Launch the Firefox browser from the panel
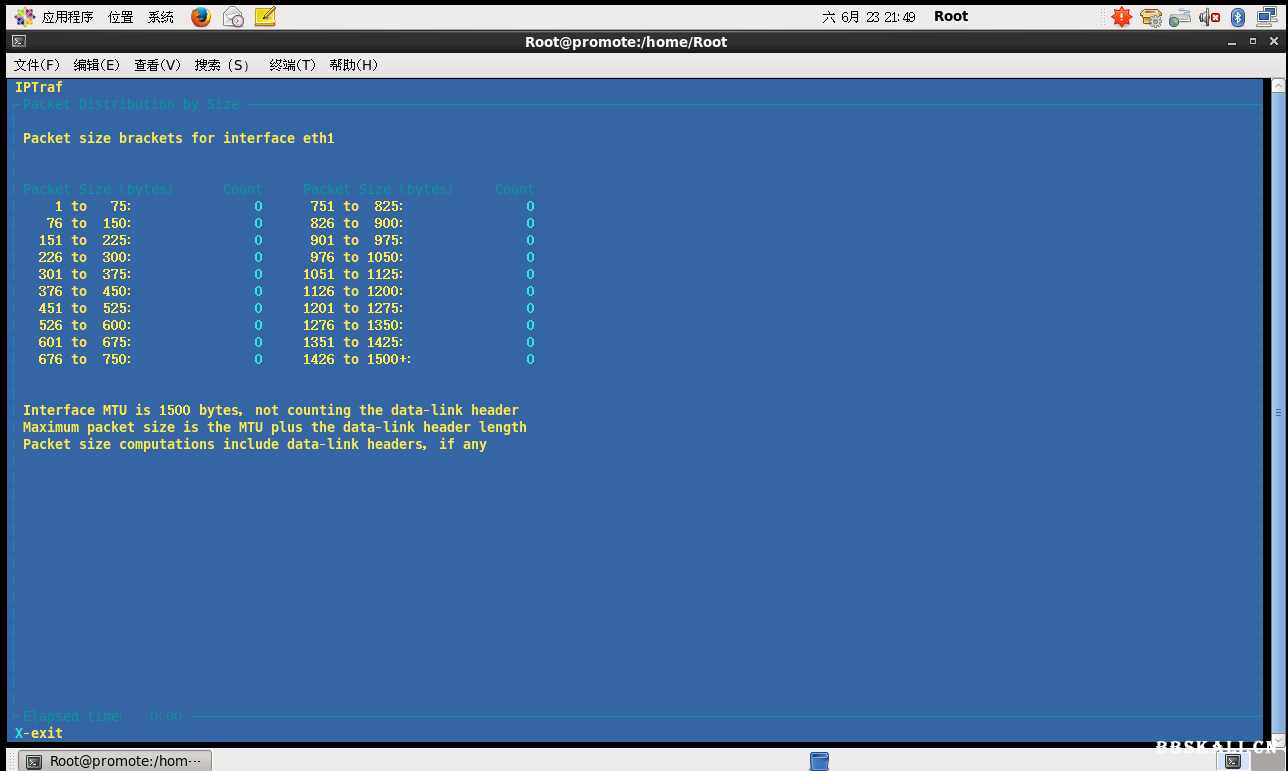Image resolution: width=1288 pixels, height=771 pixels. pyautogui.click(x=201, y=16)
